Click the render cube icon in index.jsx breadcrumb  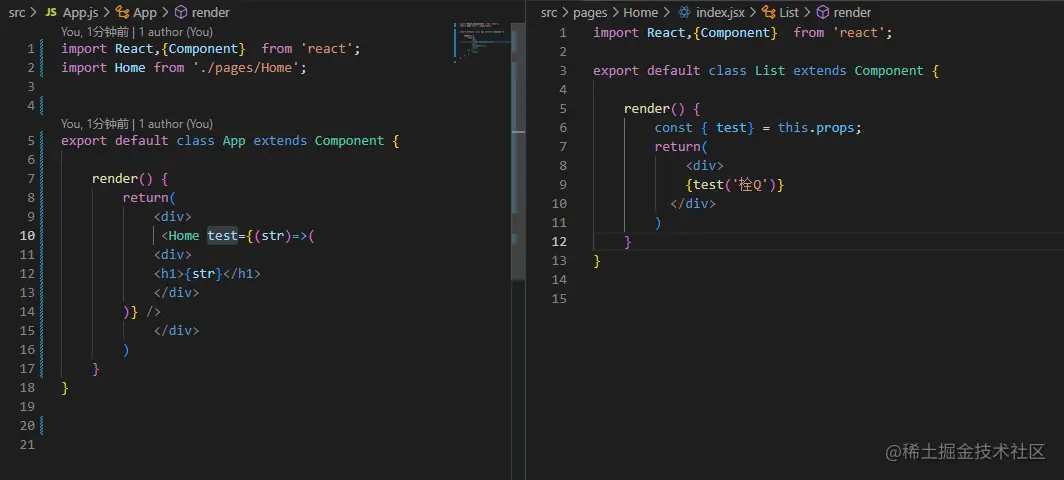(x=822, y=12)
